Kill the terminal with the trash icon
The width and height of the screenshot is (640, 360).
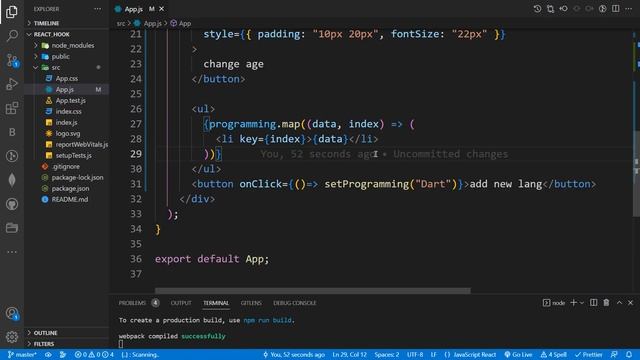[606, 302]
